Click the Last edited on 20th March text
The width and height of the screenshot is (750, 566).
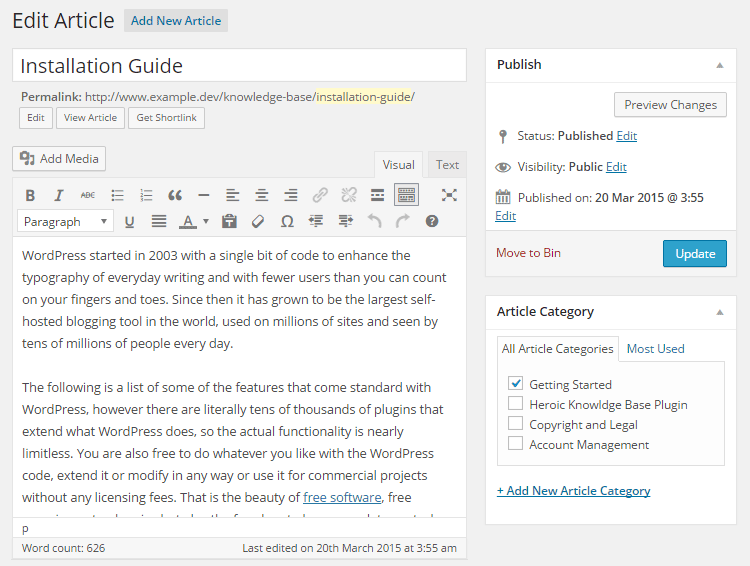tap(349, 548)
